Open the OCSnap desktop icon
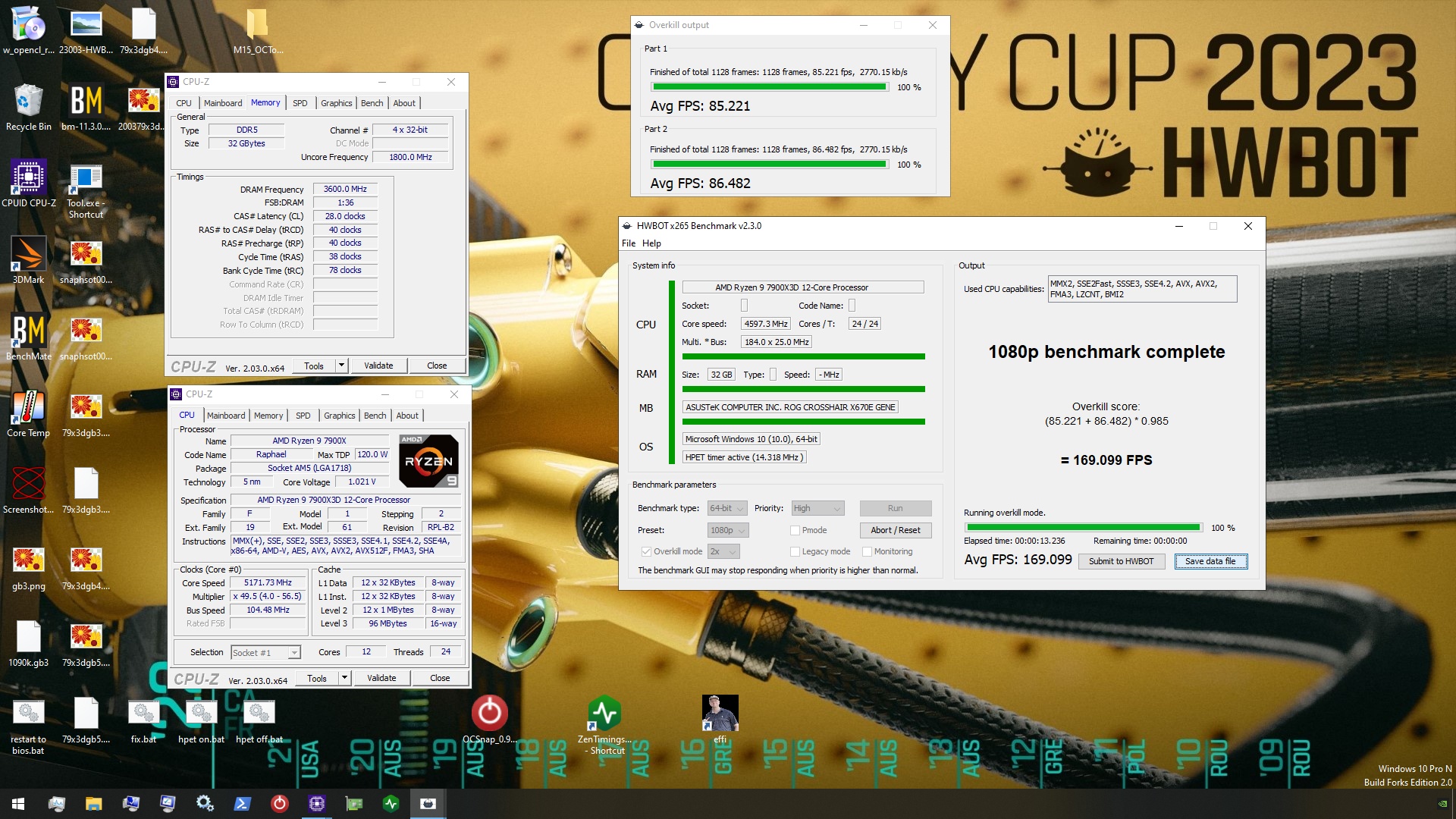 click(x=490, y=719)
